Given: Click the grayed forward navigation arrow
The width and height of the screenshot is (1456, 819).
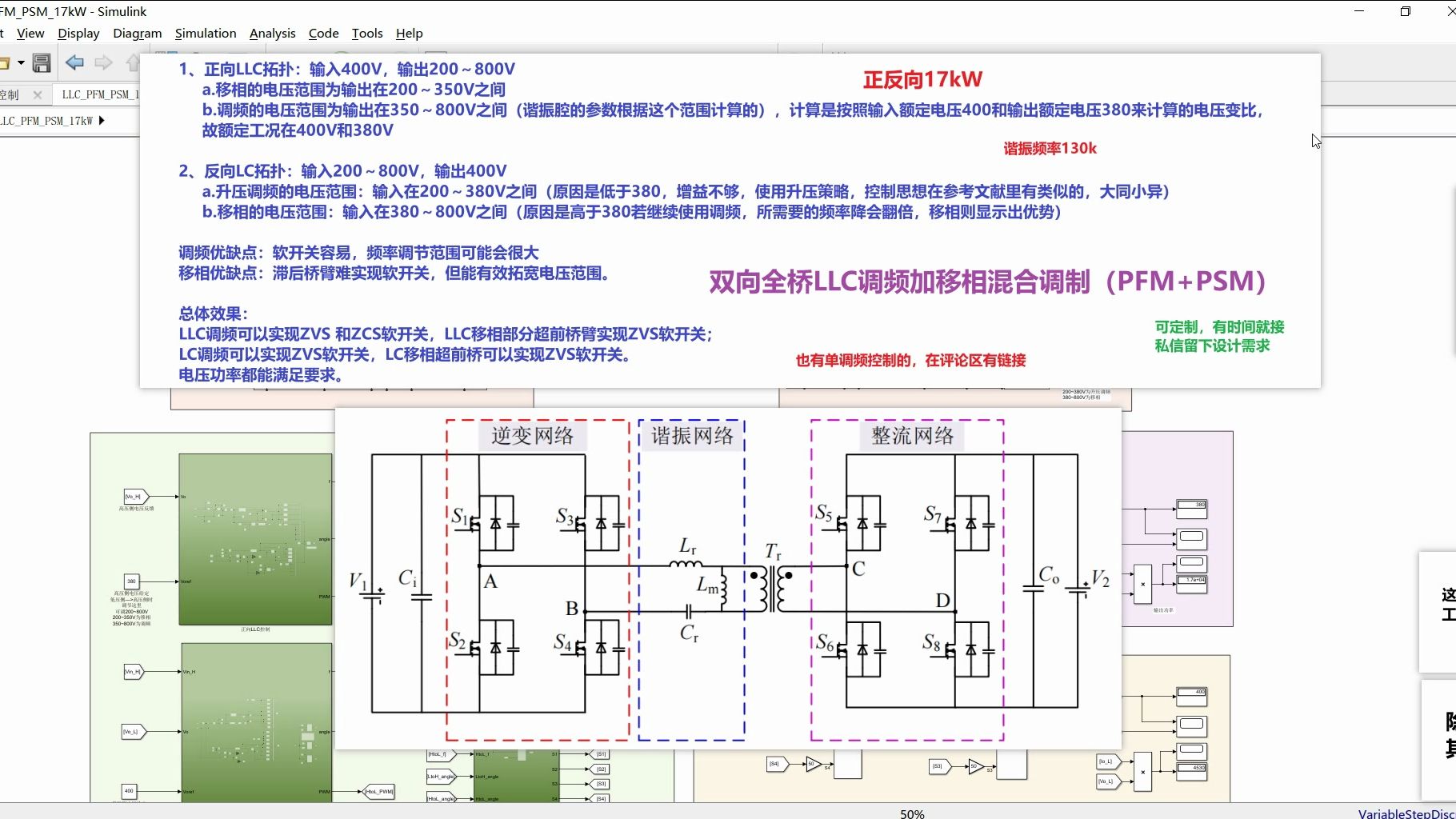Looking at the screenshot, I should coord(102,62).
